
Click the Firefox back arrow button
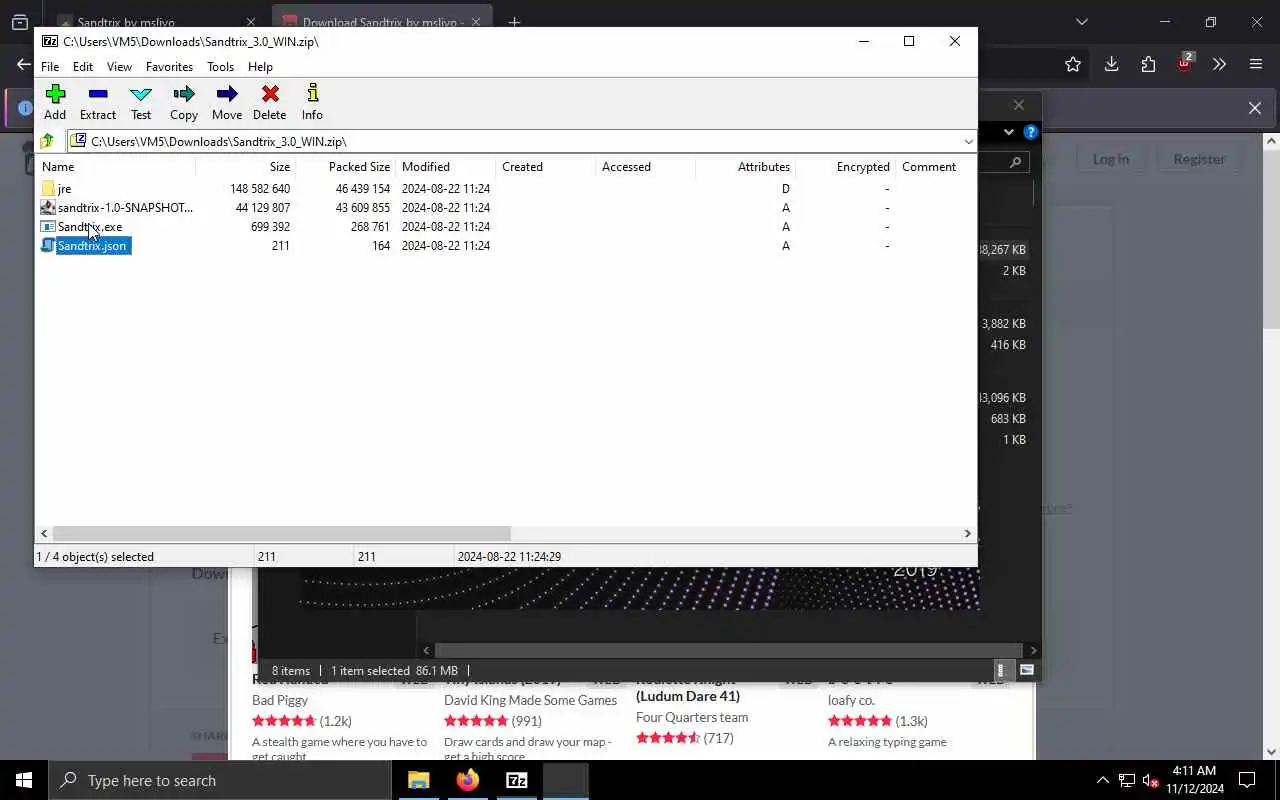tap(22, 64)
